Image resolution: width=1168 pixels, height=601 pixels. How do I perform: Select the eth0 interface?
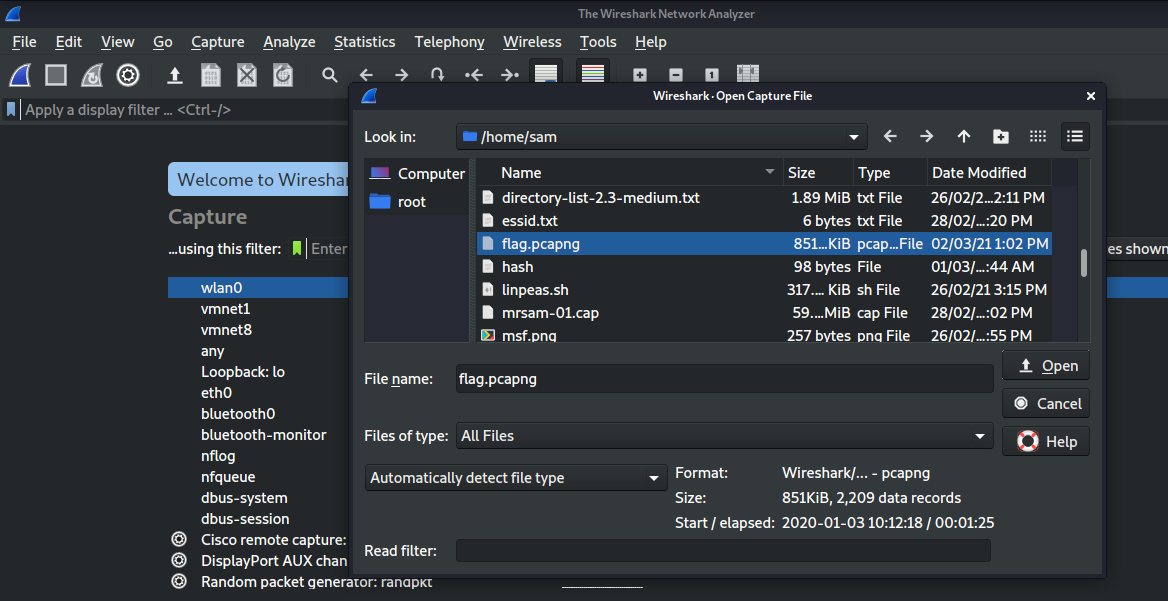(216, 392)
